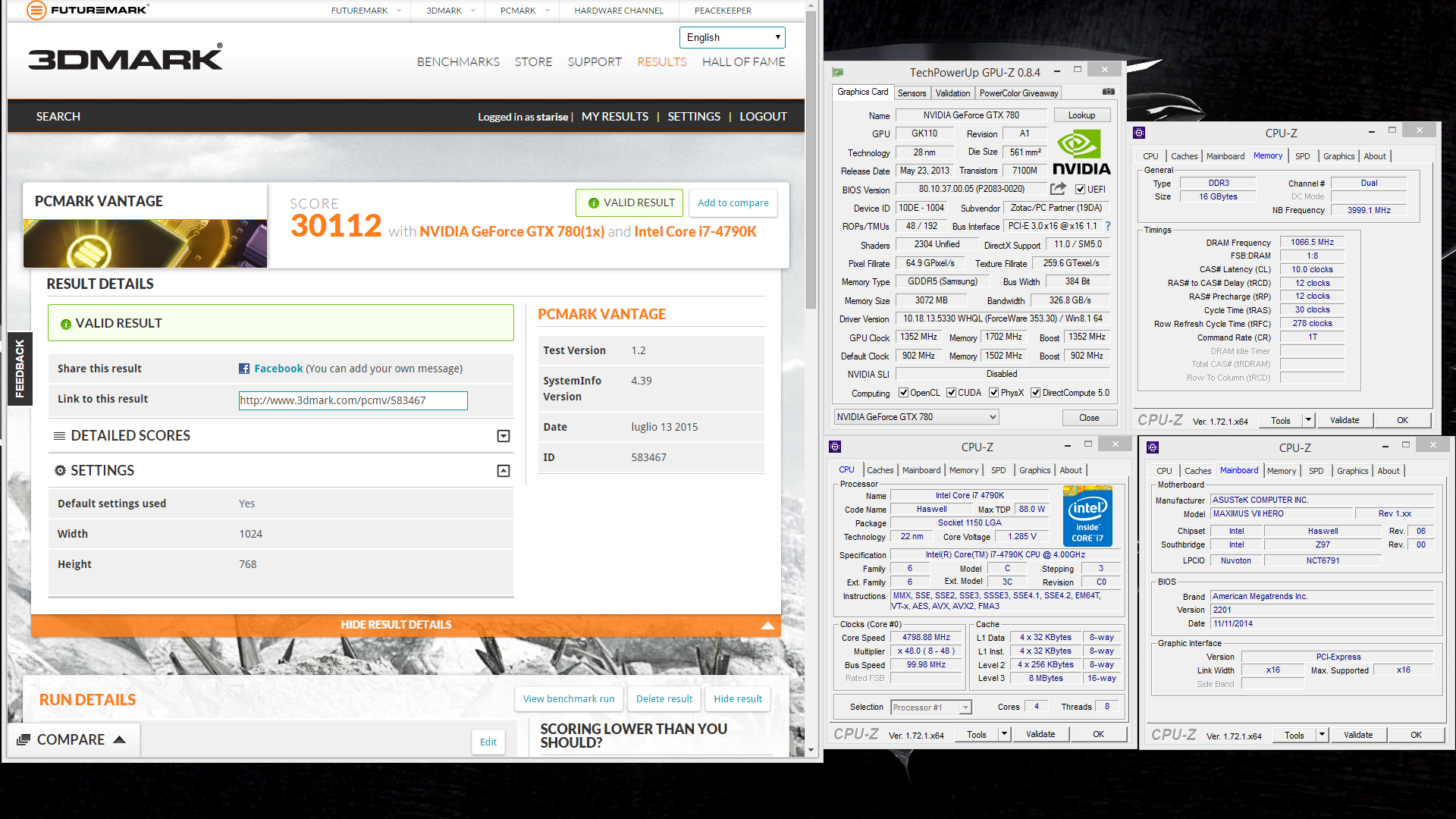Screen dimensions: 1456x819
Task: Click the Settings gear icon in result details
Action: coord(60,470)
